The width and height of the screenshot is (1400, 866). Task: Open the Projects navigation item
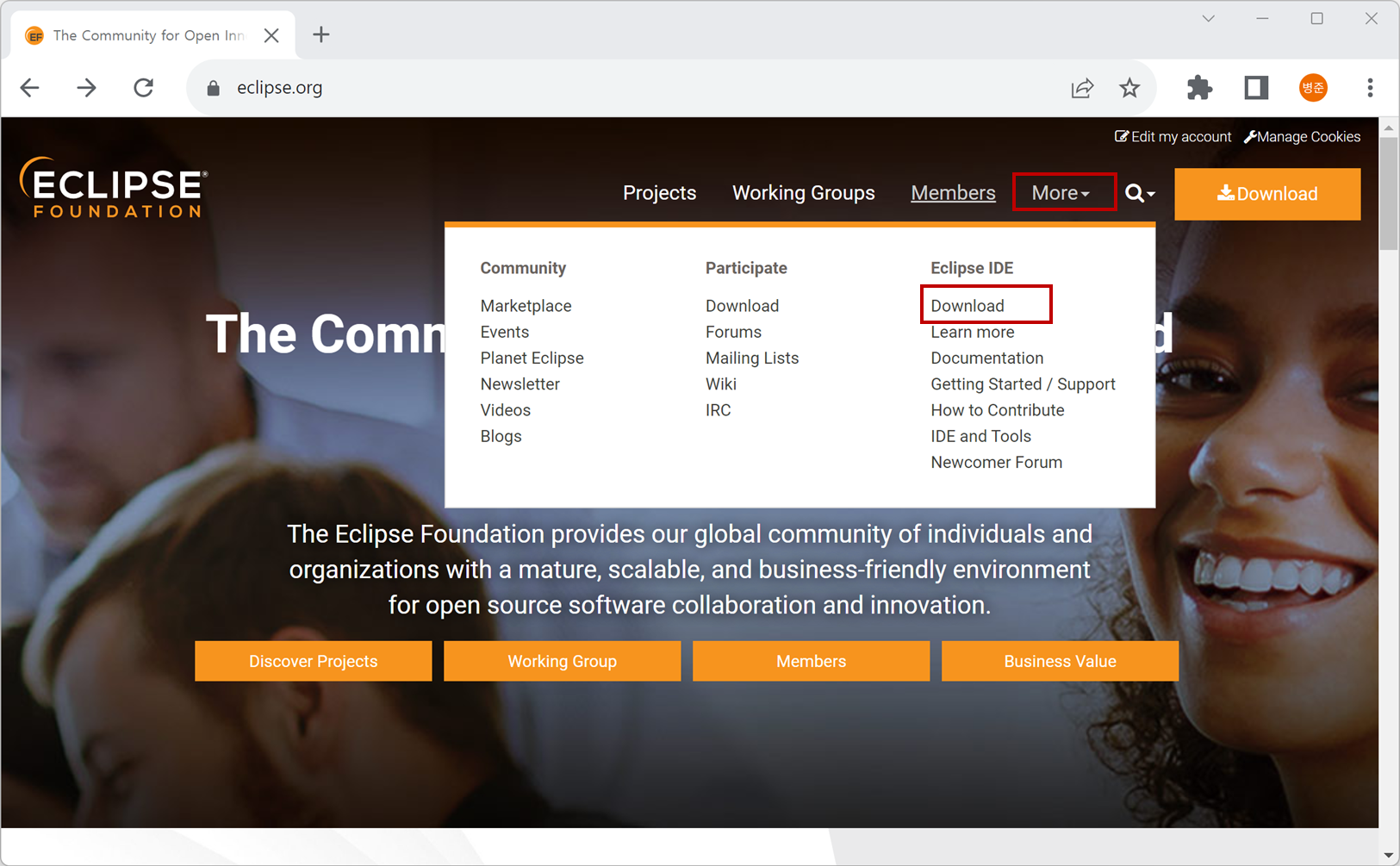click(x=659, y=193)
